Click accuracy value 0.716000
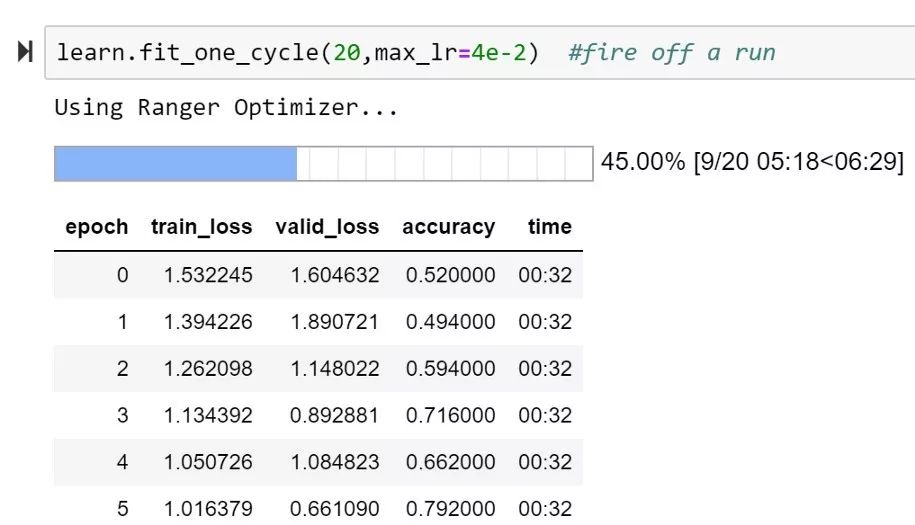The height and width of the screenshot is (525, 915). coord(450,415)
